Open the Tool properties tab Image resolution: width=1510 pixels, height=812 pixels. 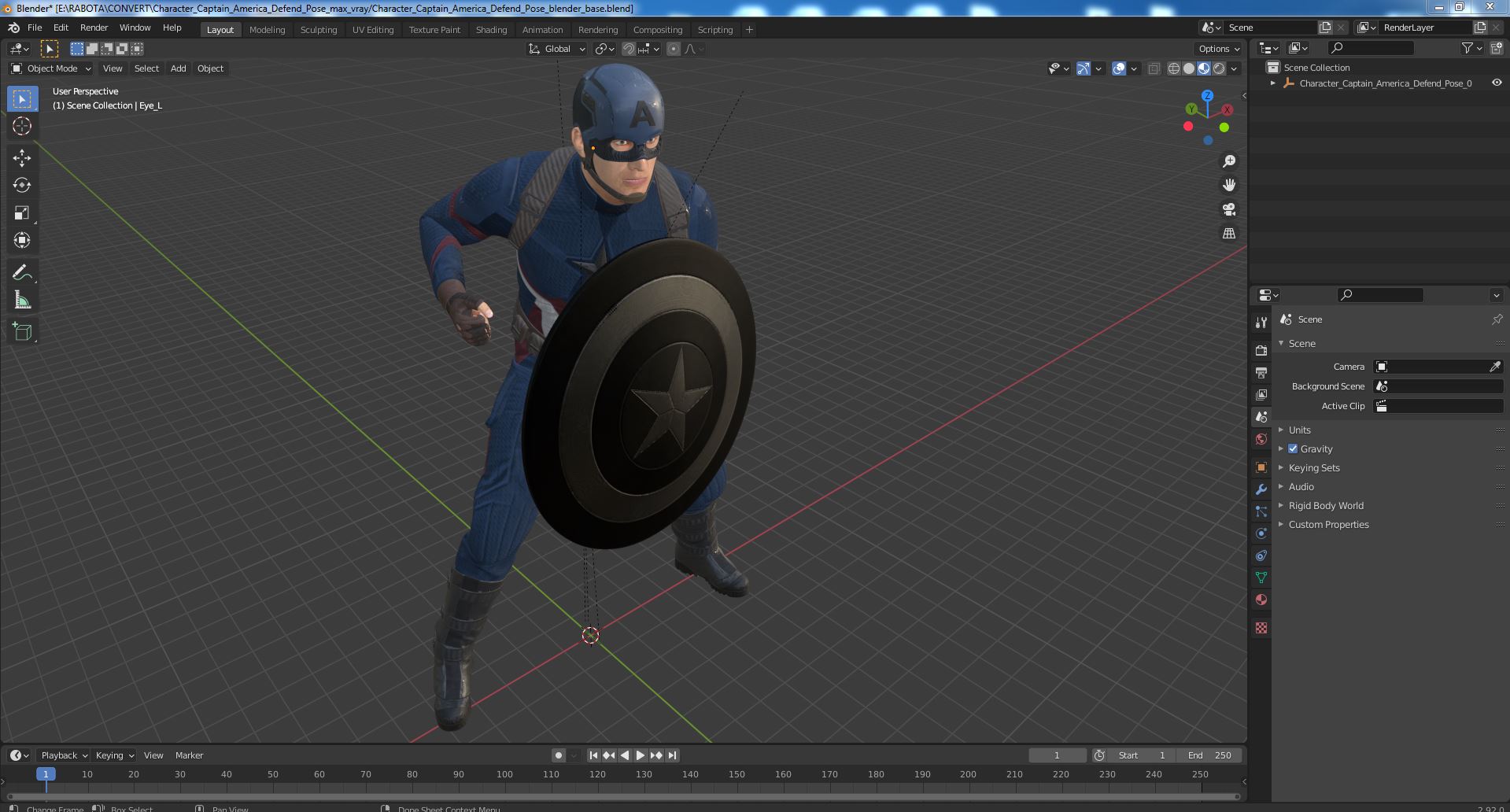[1261, 322]
